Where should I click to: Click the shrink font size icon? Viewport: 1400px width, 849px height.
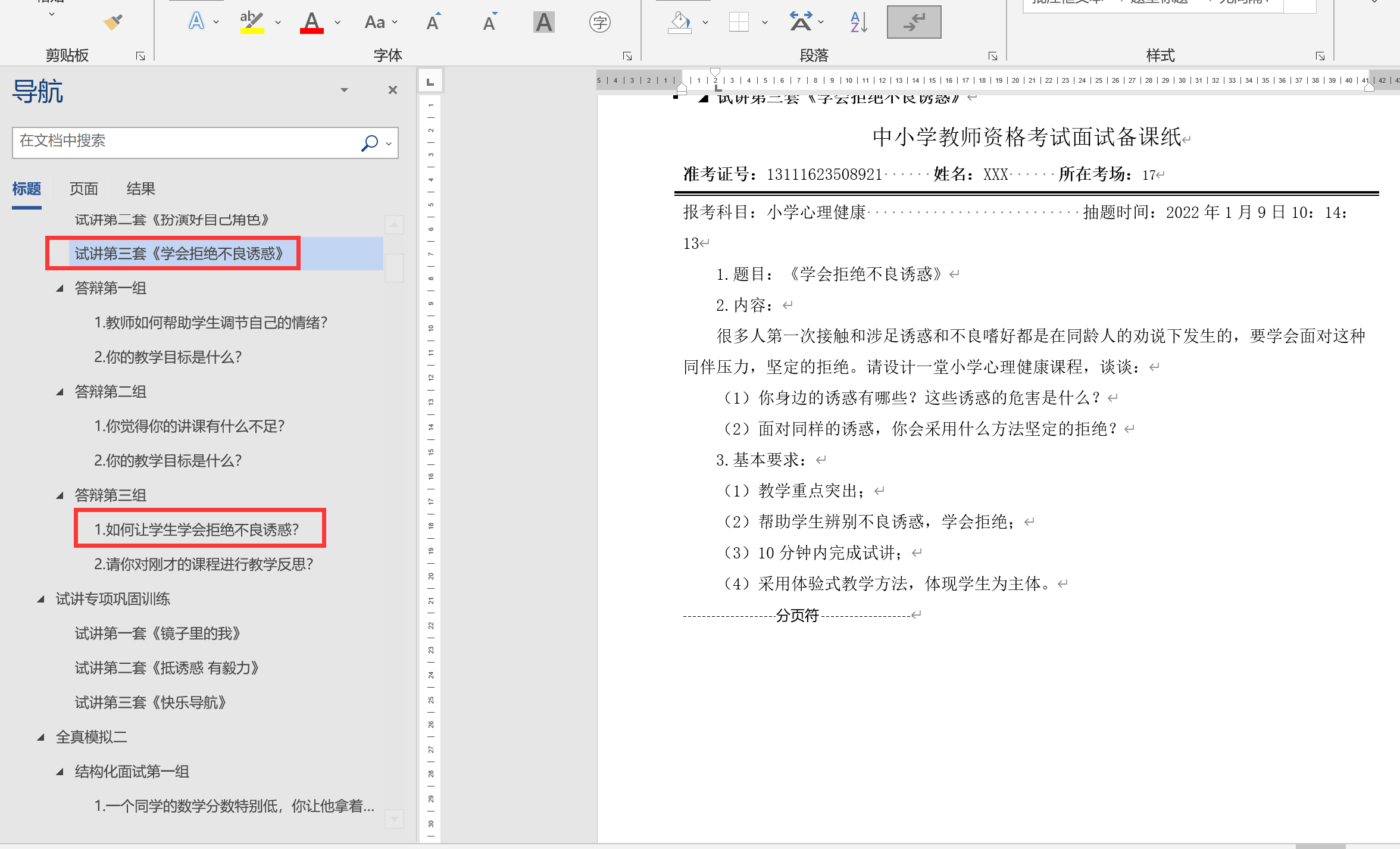click(x=489, y=22)
